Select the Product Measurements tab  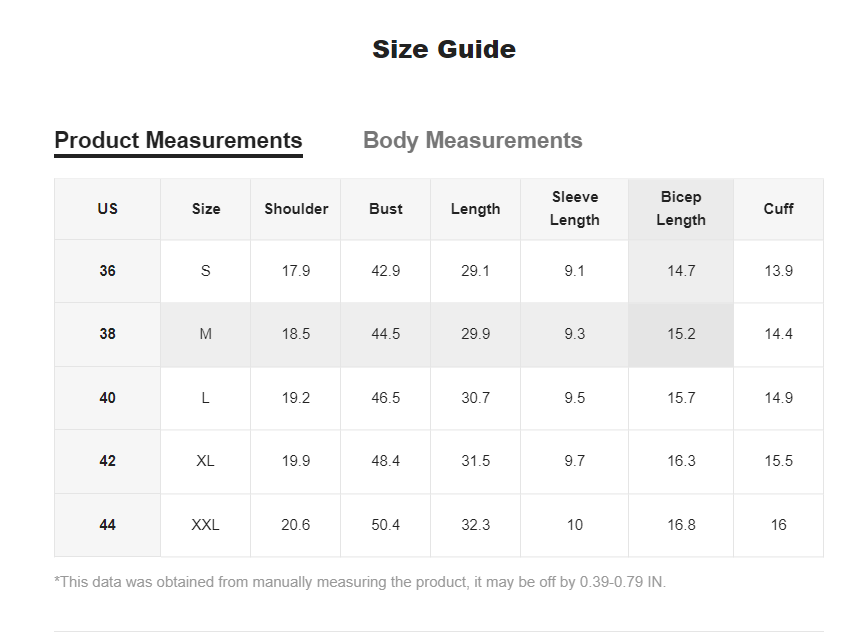(178, 142)
